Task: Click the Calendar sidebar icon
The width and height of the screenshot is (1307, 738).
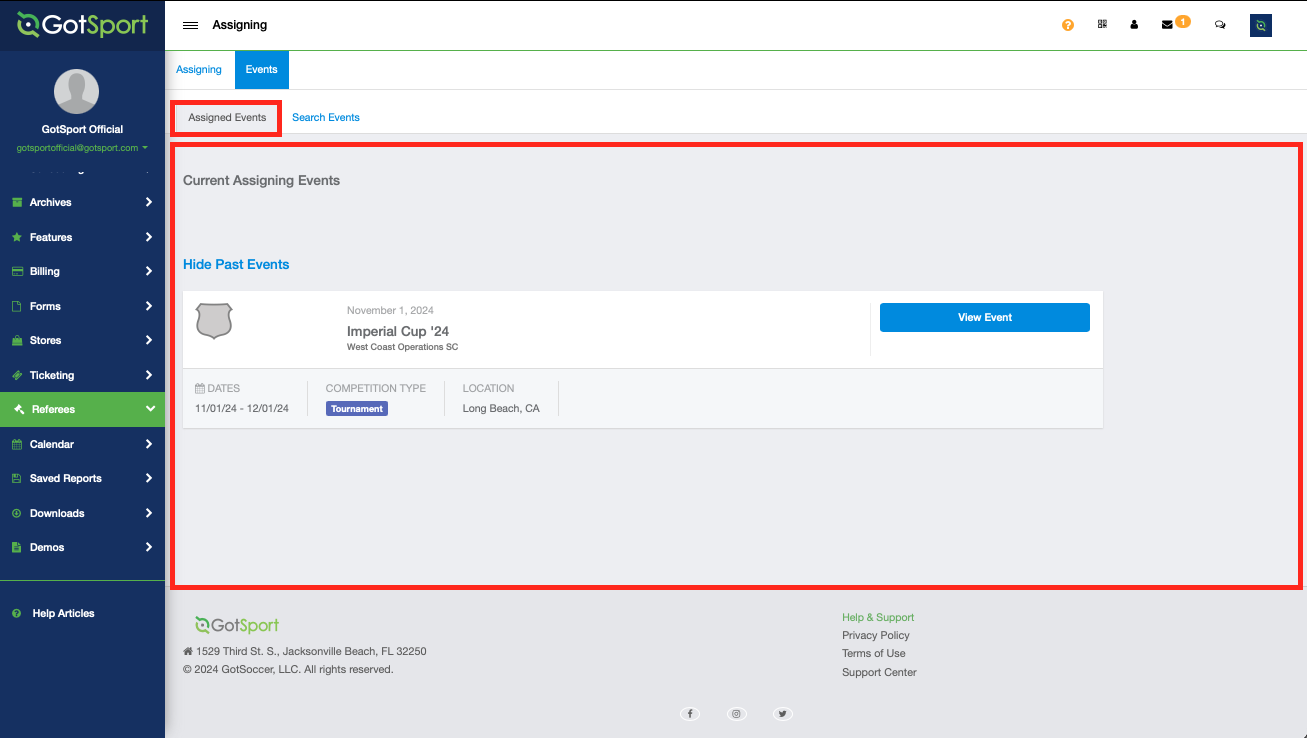Action: tap(17, 444)
